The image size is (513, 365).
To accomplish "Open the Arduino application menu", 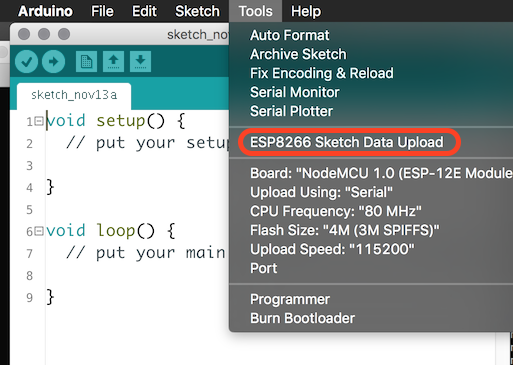I will (45, 11).
